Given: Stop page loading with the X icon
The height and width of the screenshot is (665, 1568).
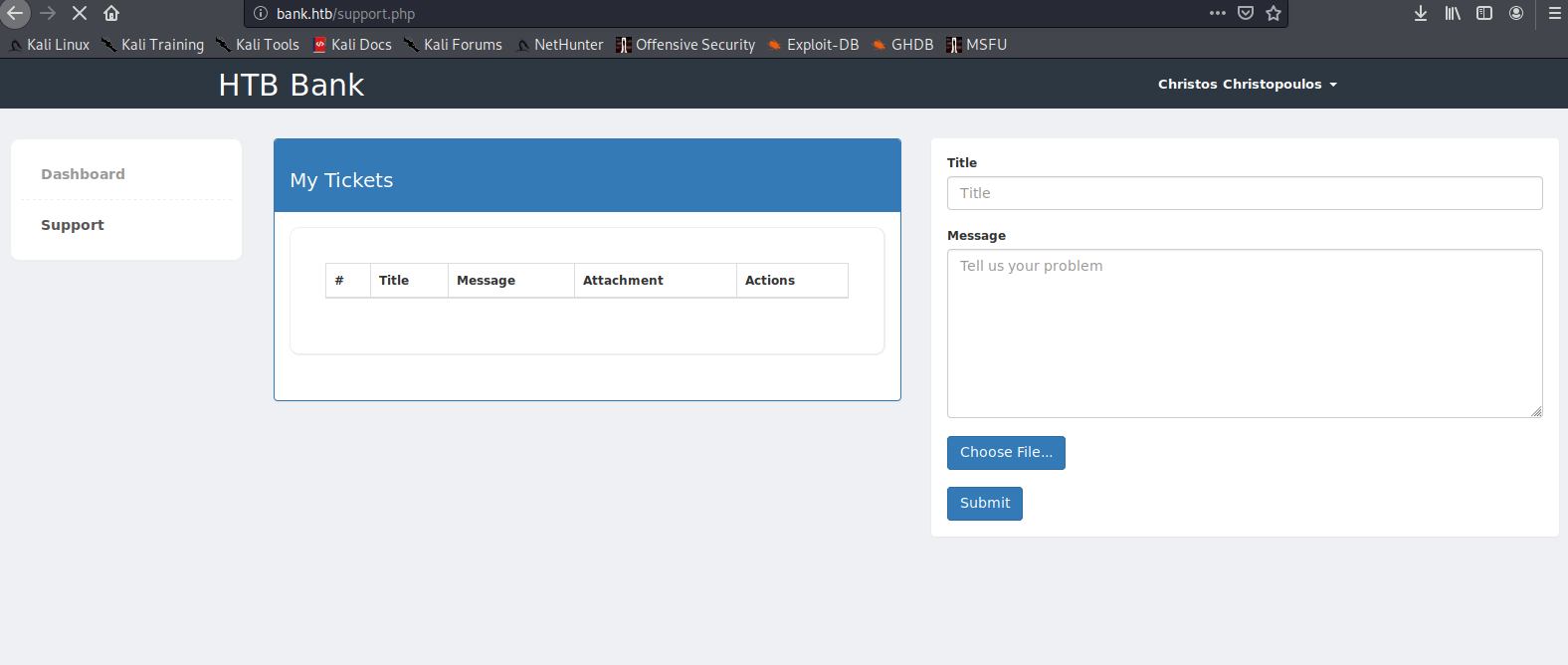Looking at the screenshot, I should (x=80, y=13).
